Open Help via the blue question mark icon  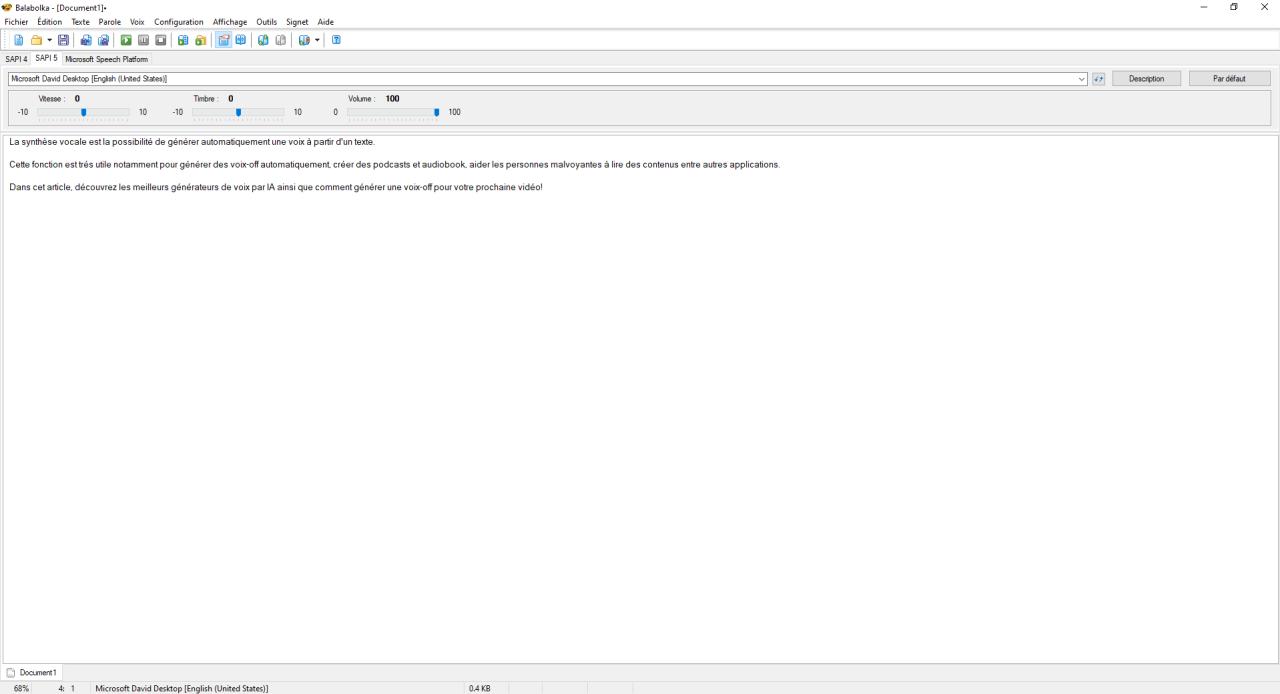click(336, 40)
